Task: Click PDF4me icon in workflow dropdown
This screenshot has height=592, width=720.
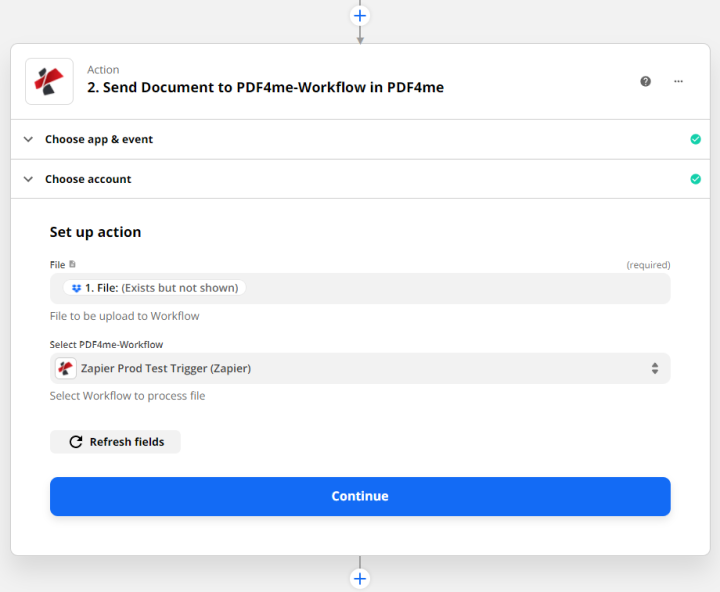Action: pyautogui.click(x=66, y=368)
